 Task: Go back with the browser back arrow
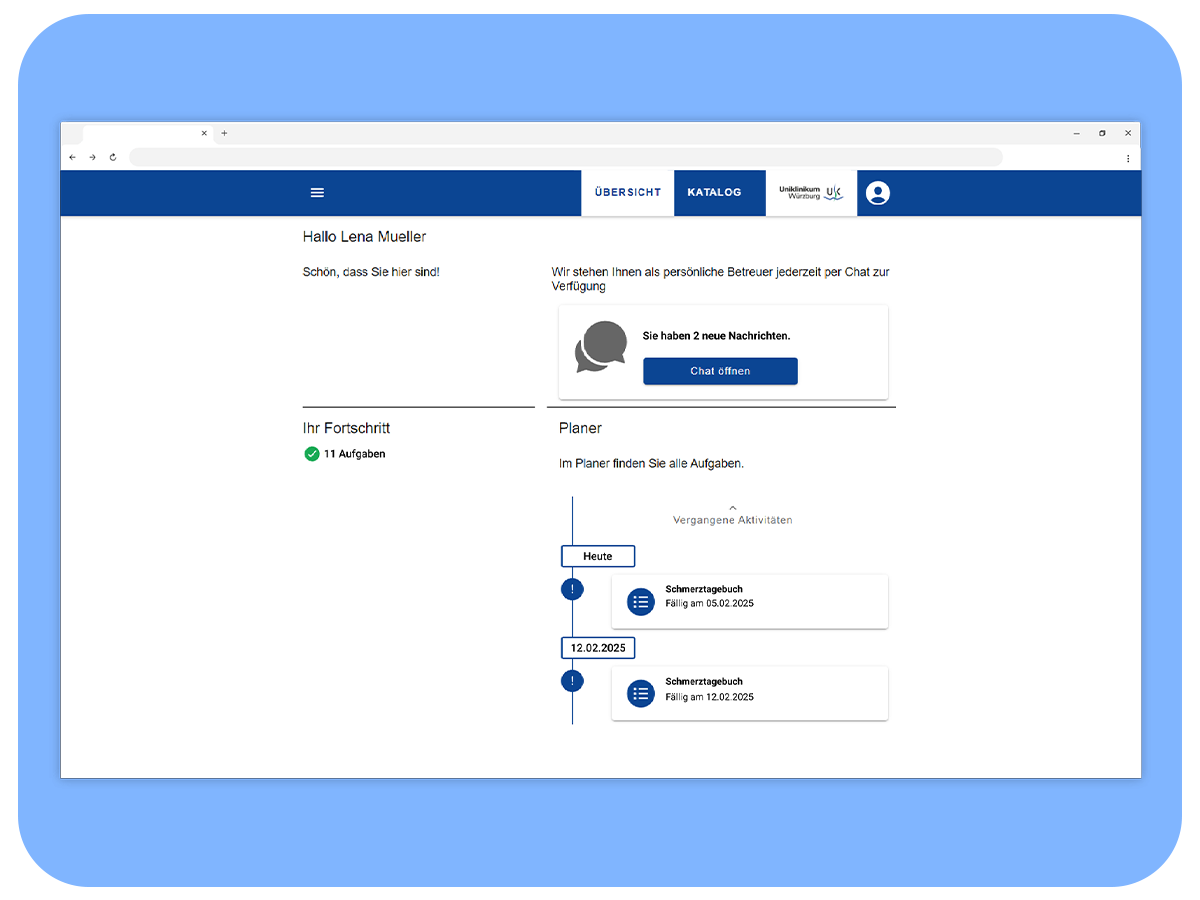[72, 157]
